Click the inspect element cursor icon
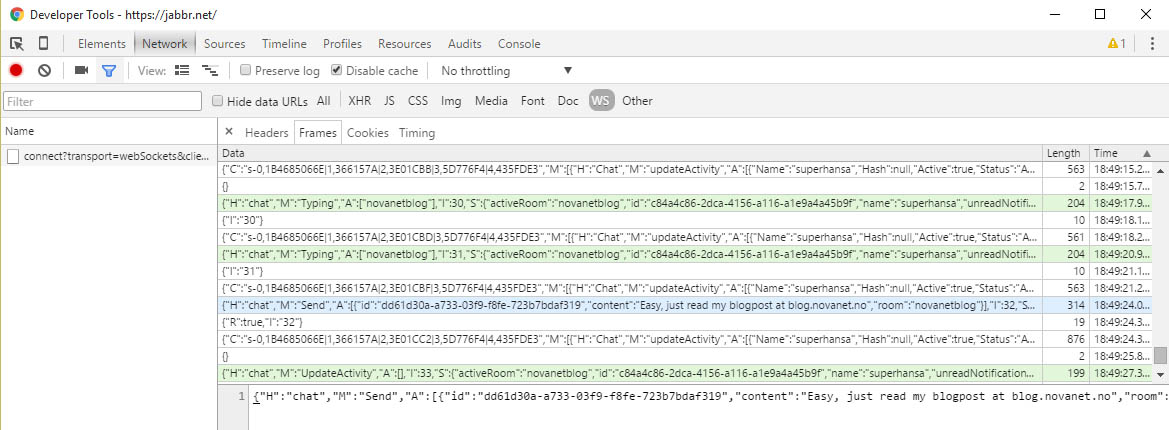1169x430 pixels. [x=16, y=44]
